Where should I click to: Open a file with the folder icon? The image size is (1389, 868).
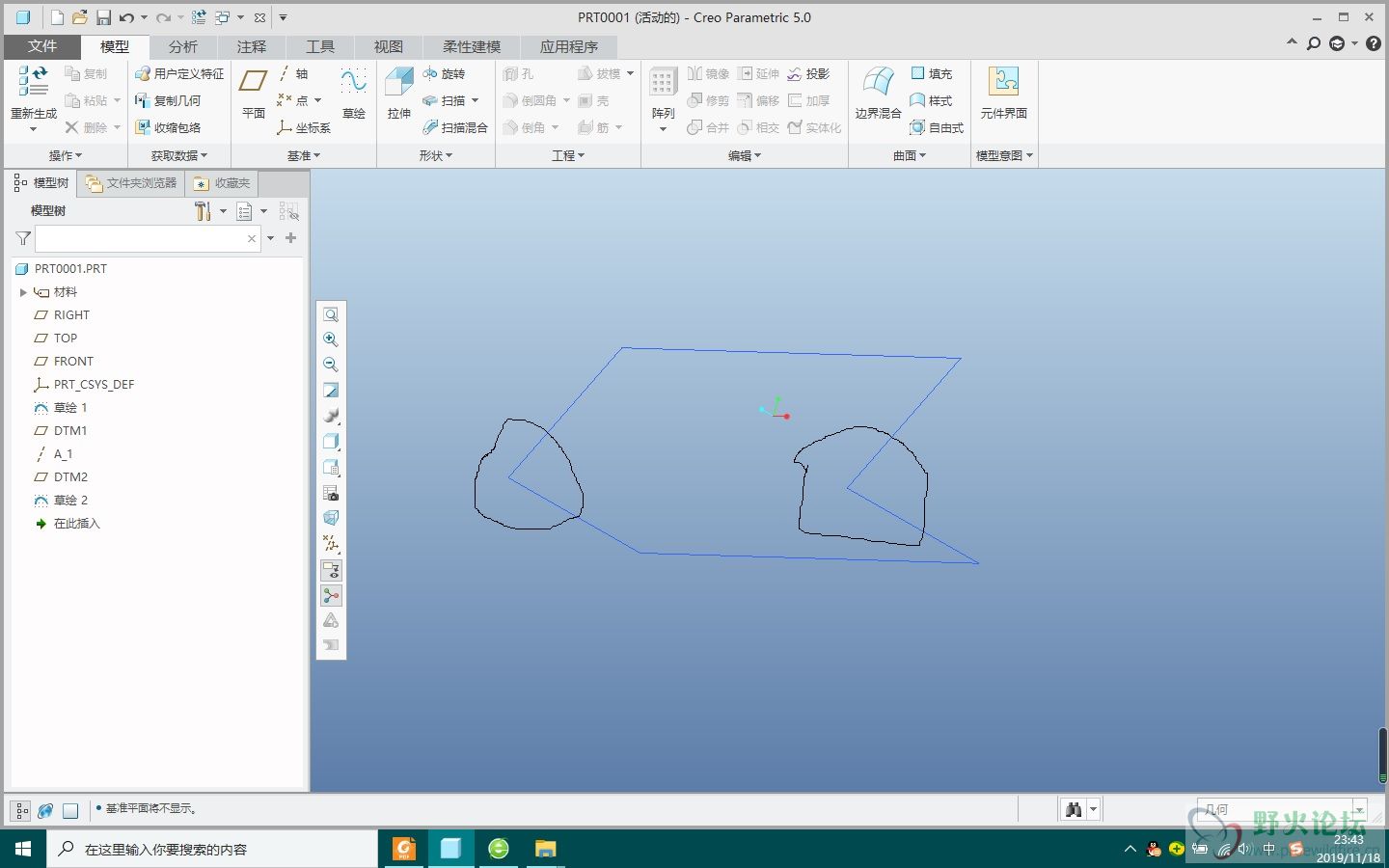click(x=80, y=17)
